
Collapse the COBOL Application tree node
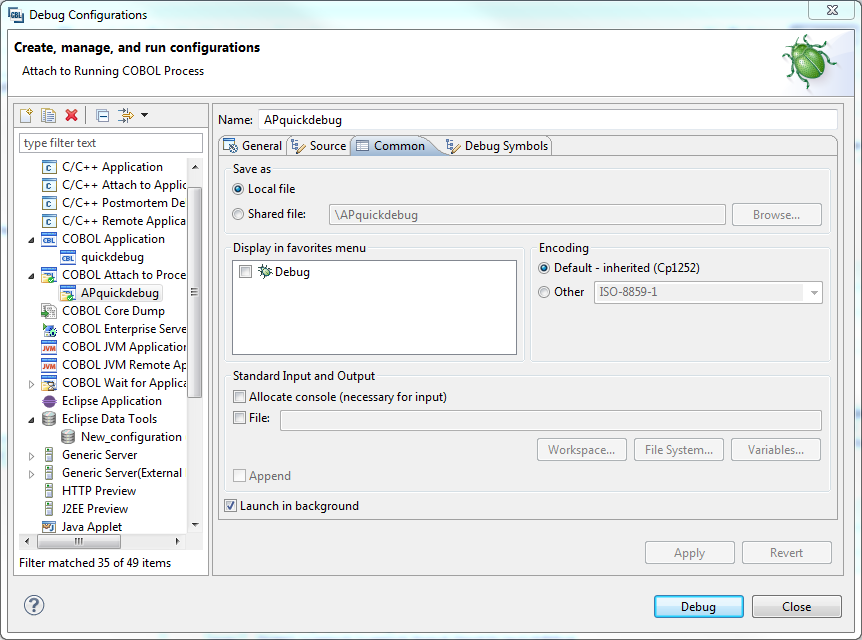tap(31, 240)
